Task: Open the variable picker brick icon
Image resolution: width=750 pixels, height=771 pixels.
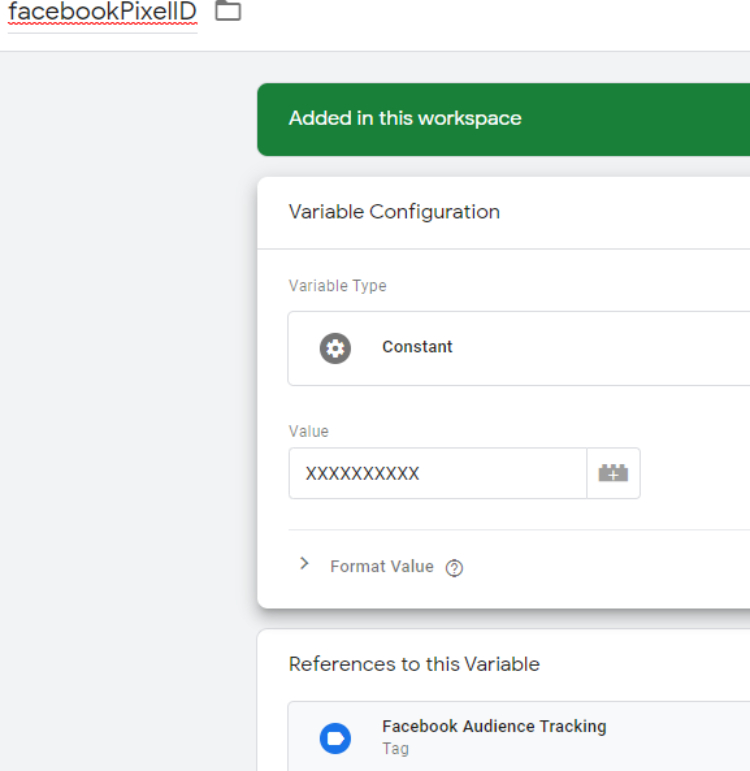Action: click(613, 473)
